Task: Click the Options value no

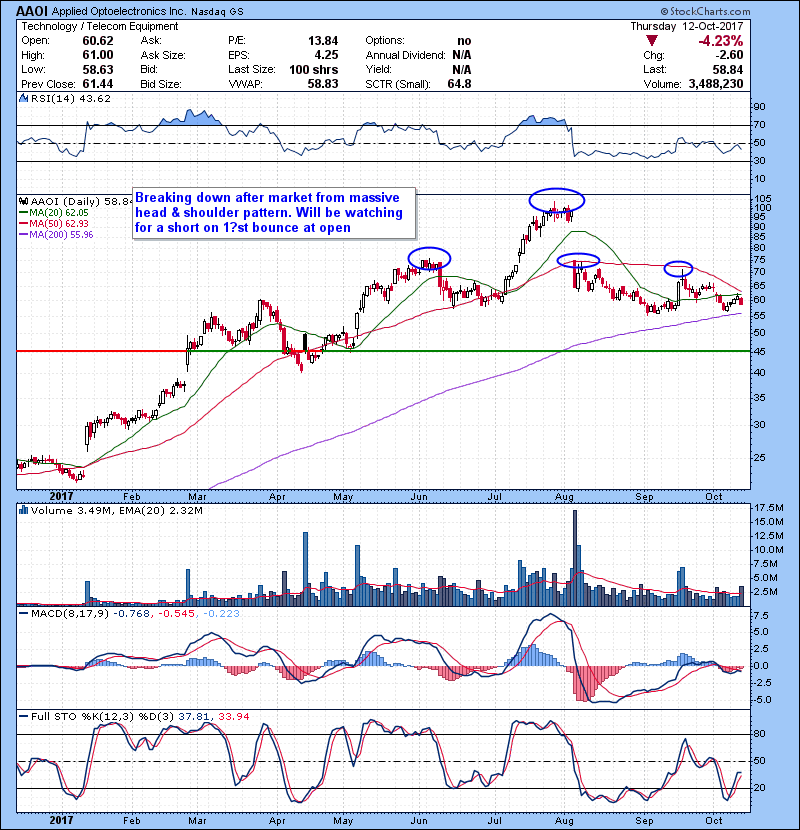Action: 464,41
